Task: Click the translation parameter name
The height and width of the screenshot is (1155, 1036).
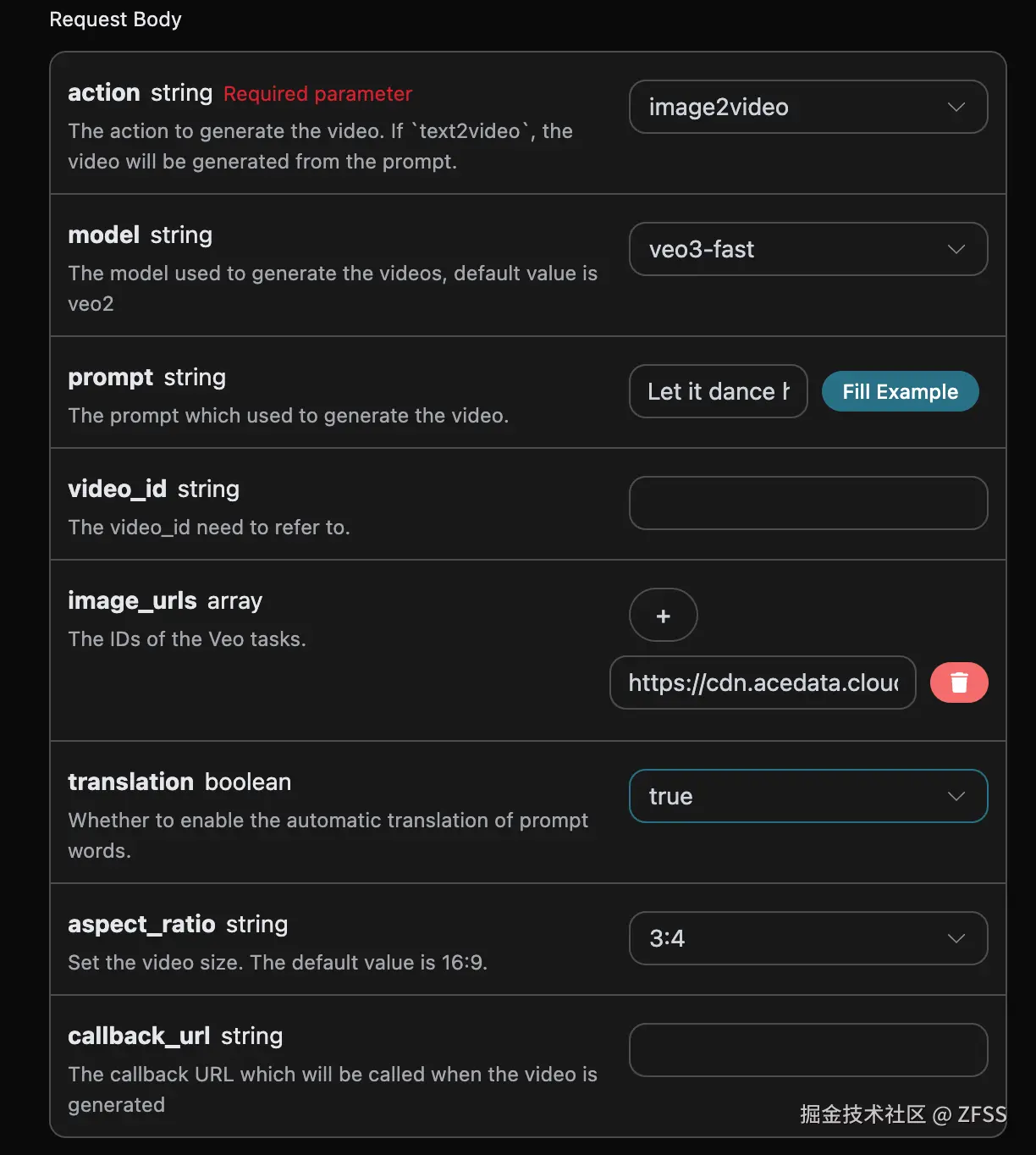Action: click(131, 782)
